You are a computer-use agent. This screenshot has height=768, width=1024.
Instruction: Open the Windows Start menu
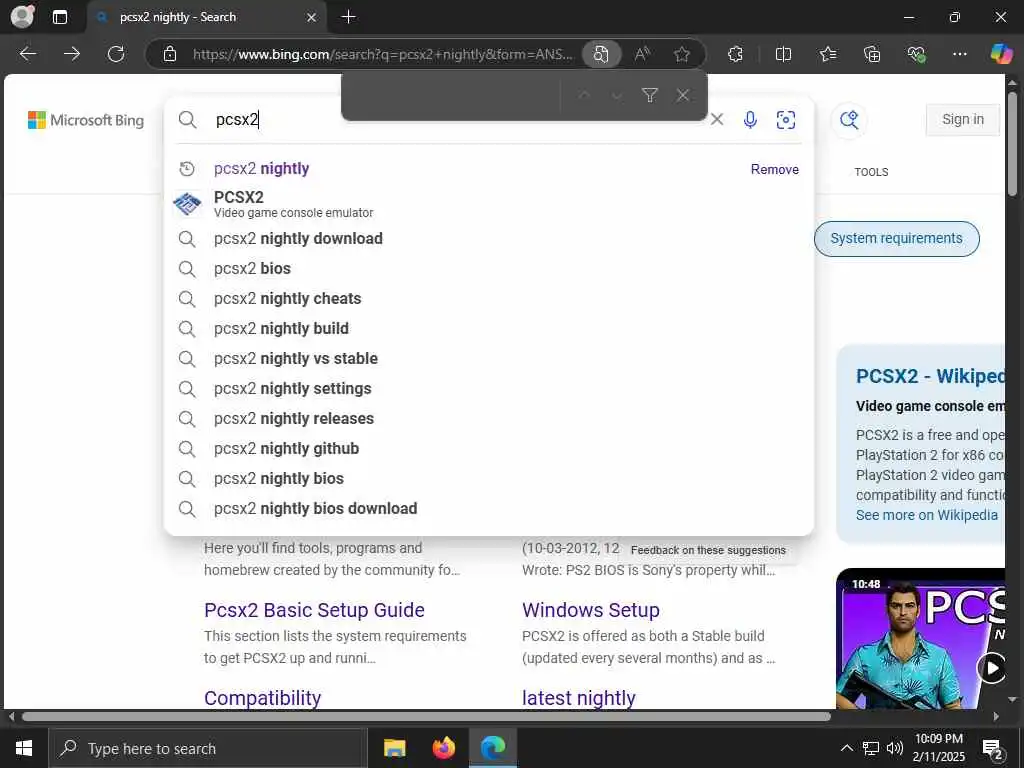tap(24, 748)
